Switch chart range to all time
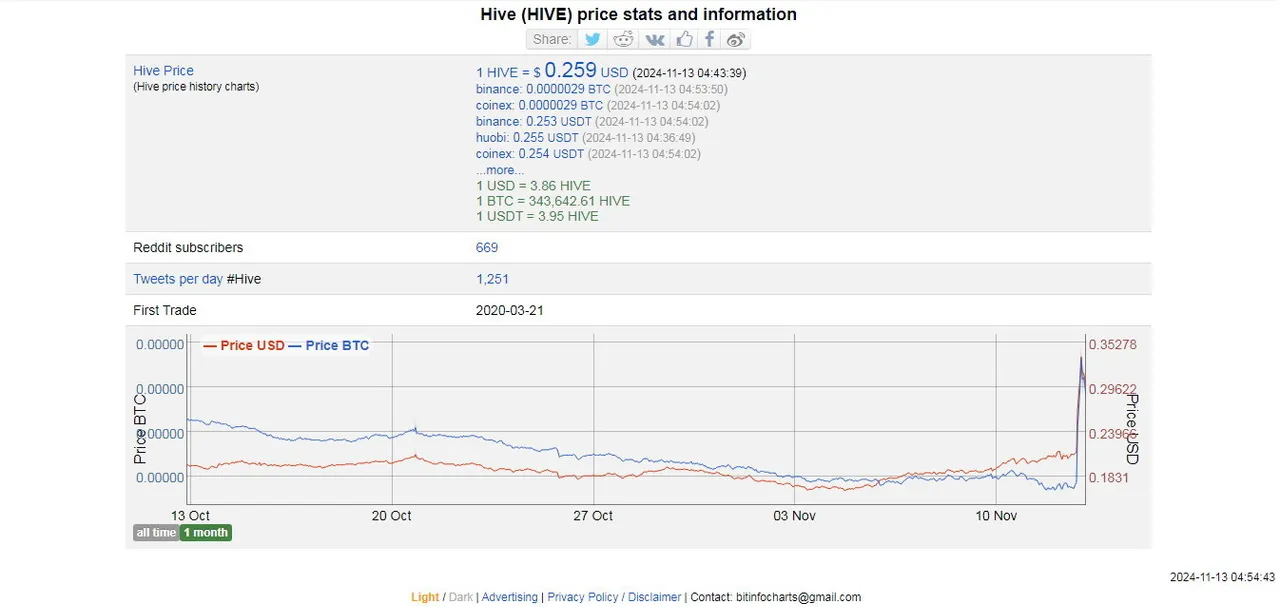This screenshot has width=1280, height=607. coord(156,533)
